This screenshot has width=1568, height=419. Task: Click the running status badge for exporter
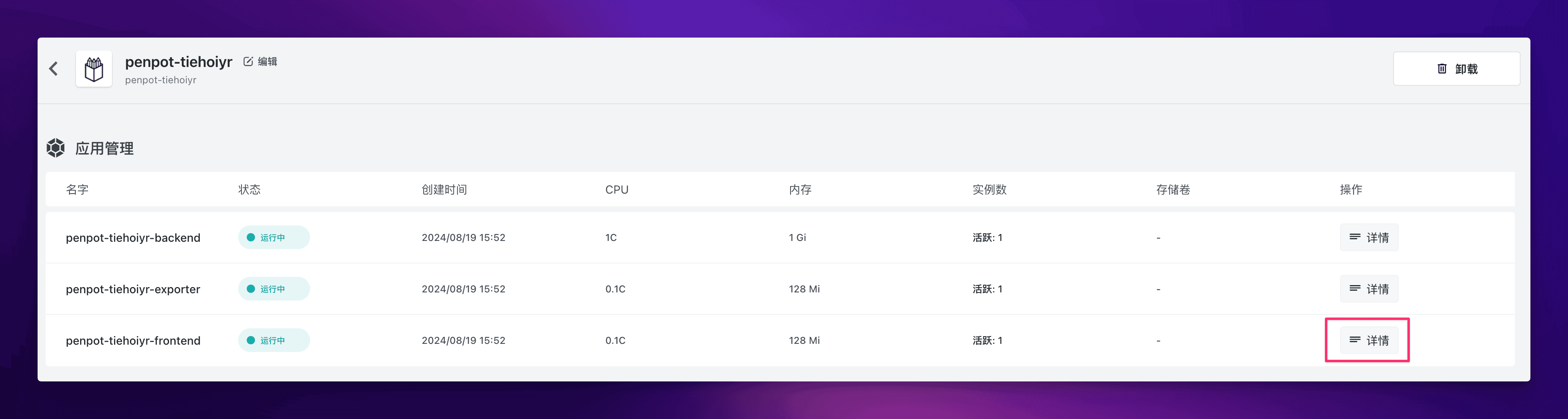pyautogui.click(x=273, y=289)
